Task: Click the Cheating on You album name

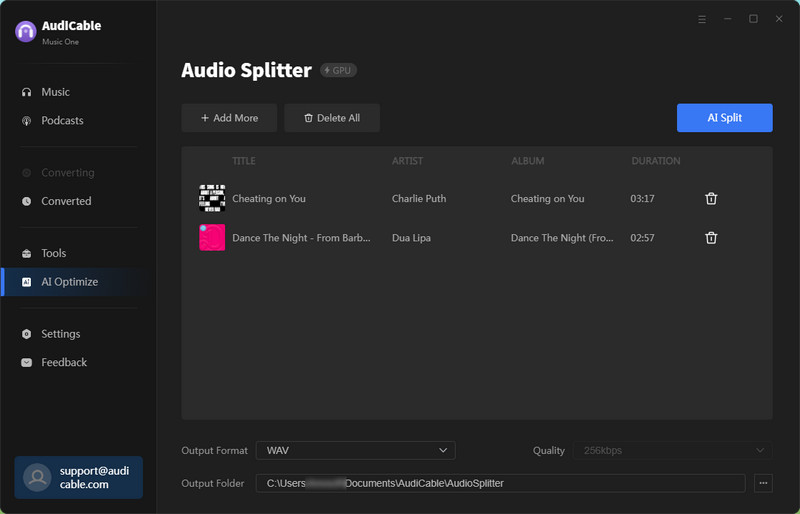Action: tap(547, 199)
